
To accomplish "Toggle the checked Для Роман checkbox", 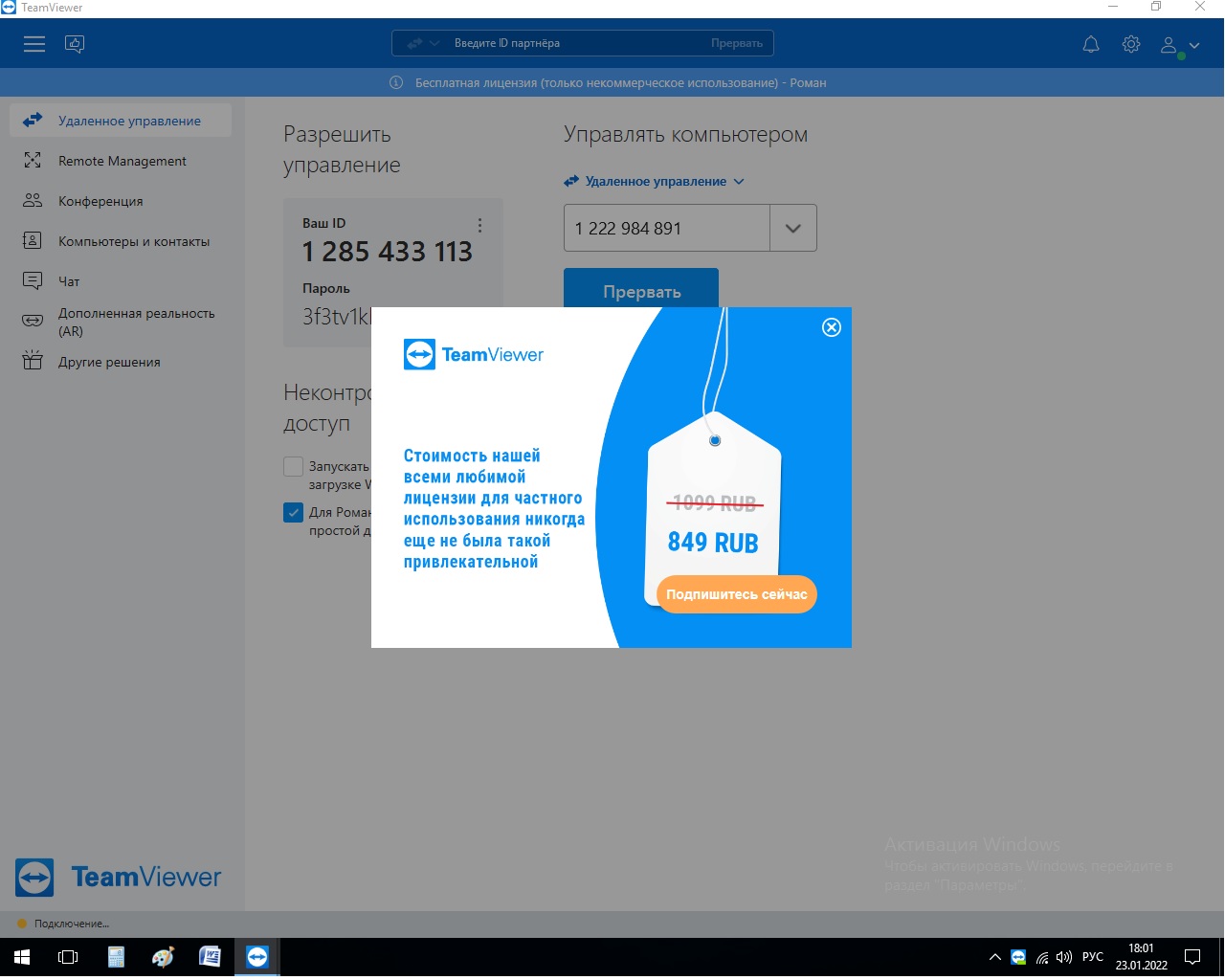I will pos(294,513).
